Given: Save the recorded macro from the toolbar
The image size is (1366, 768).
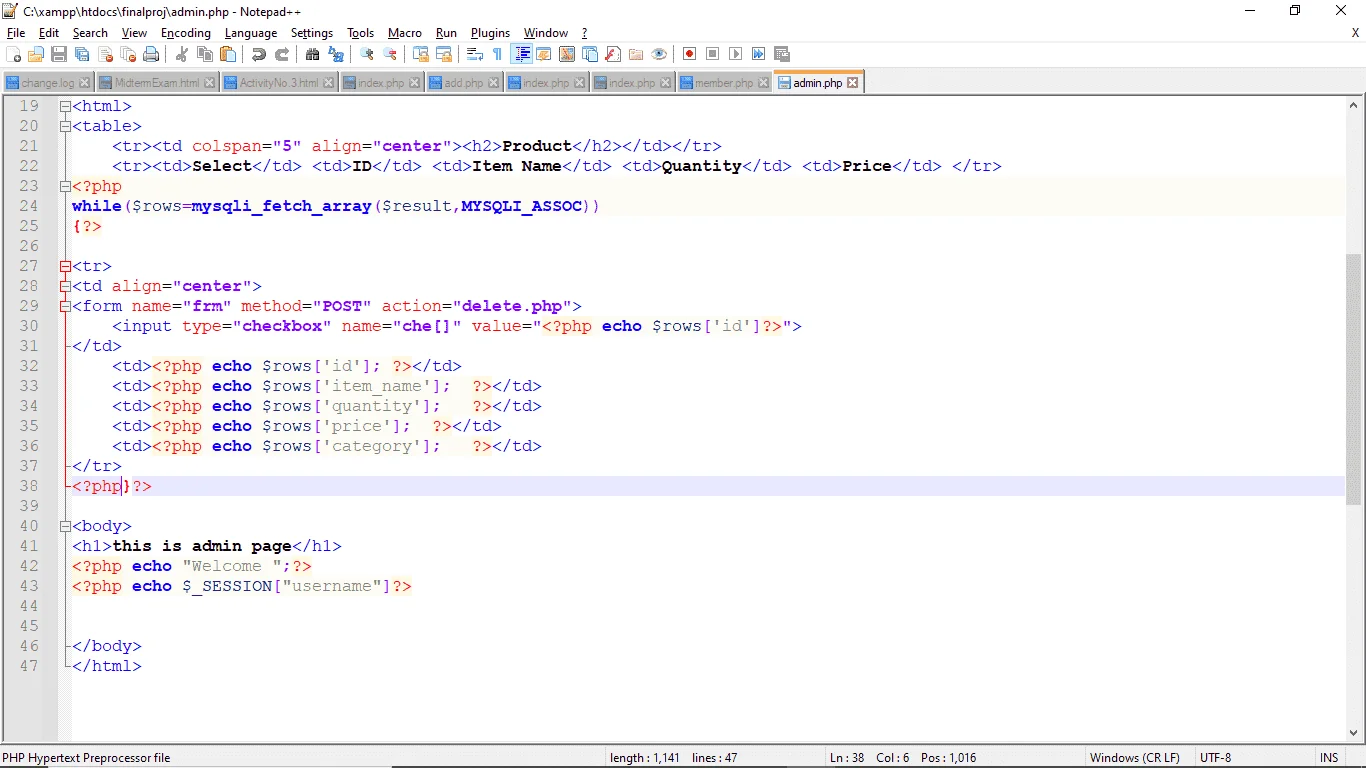Looking at the screenshot, I should pos(781,54).
